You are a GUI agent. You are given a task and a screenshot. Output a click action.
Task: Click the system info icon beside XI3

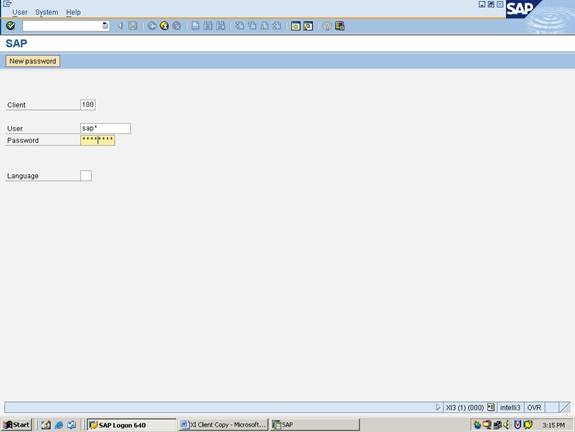tap(491, 407)
